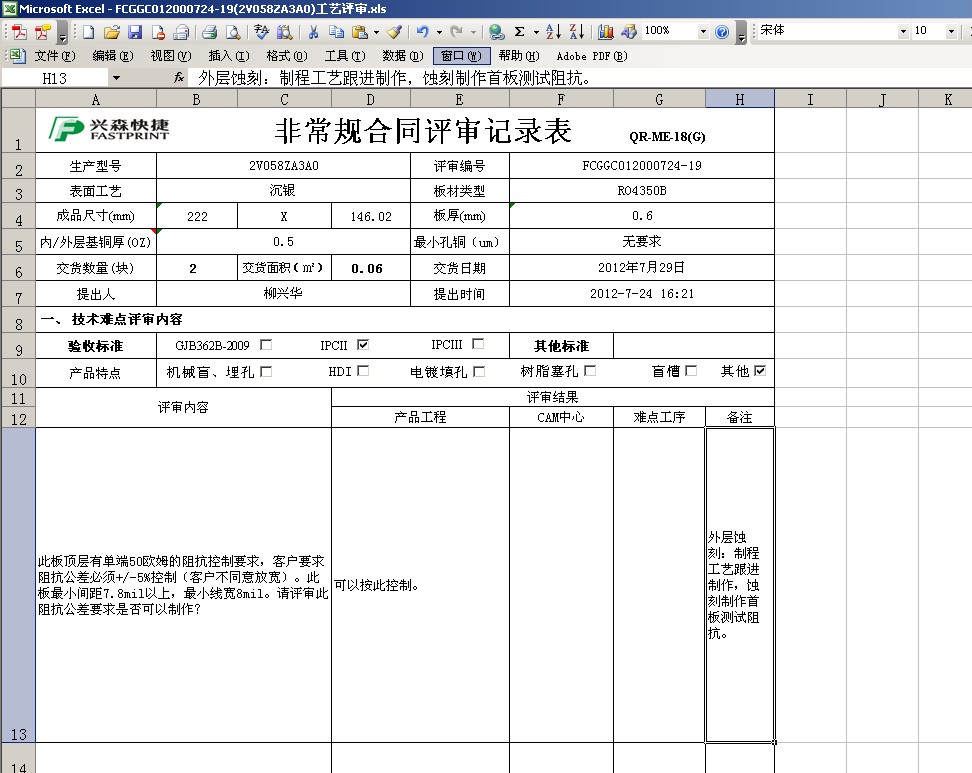Screen dimensions: 972x773
Task: Tick the 电镀填孔 checkbox
Action: point(479,371)
